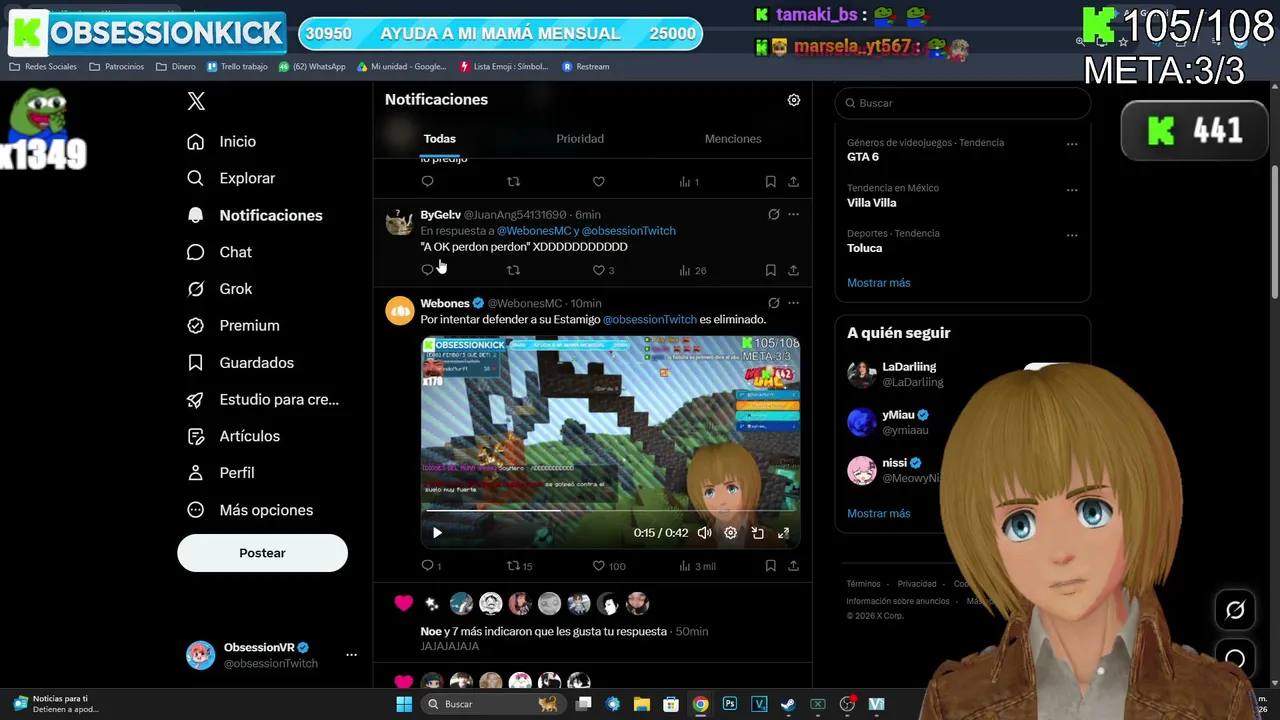Open video playback settings gear
This screenshot has height=720, width=1280.
click(731, 533)
